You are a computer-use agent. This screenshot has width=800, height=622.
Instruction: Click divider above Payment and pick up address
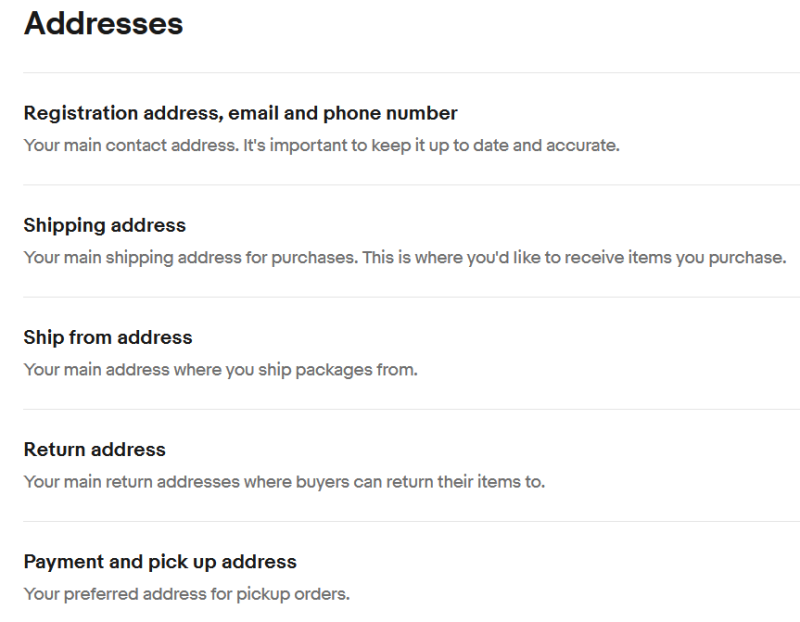[400, 521]
